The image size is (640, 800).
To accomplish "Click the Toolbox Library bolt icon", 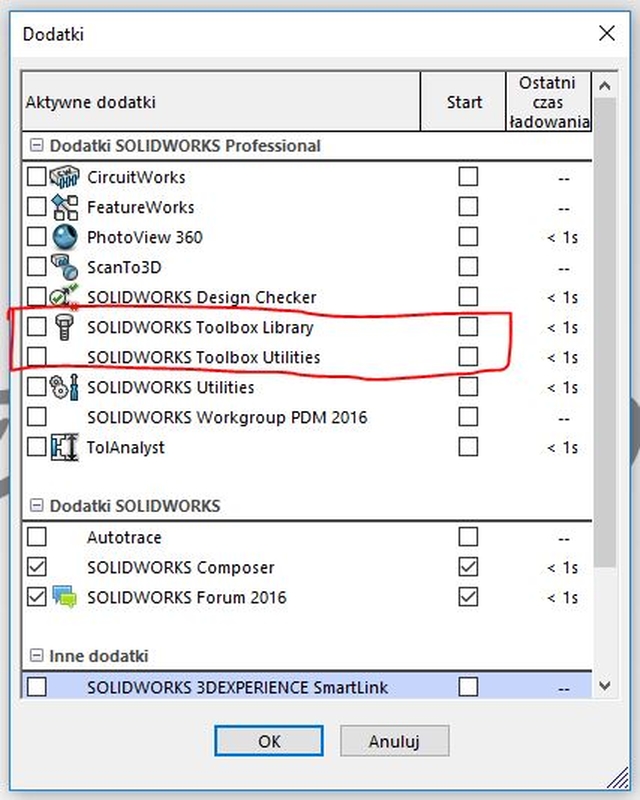I will point(64,327).
